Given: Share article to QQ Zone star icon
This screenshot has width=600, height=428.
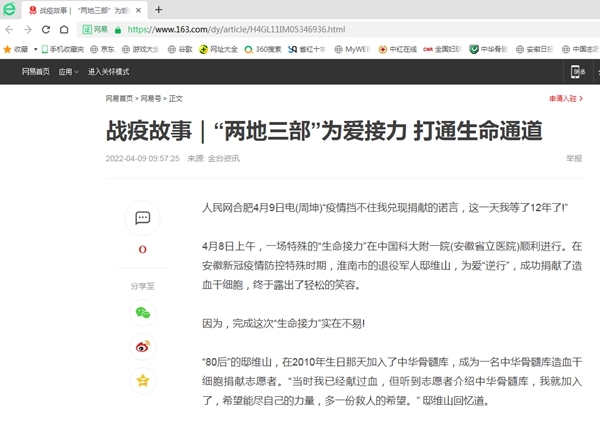Looking at the screenshot, I should pyautogui.click(x=143, y=380).
